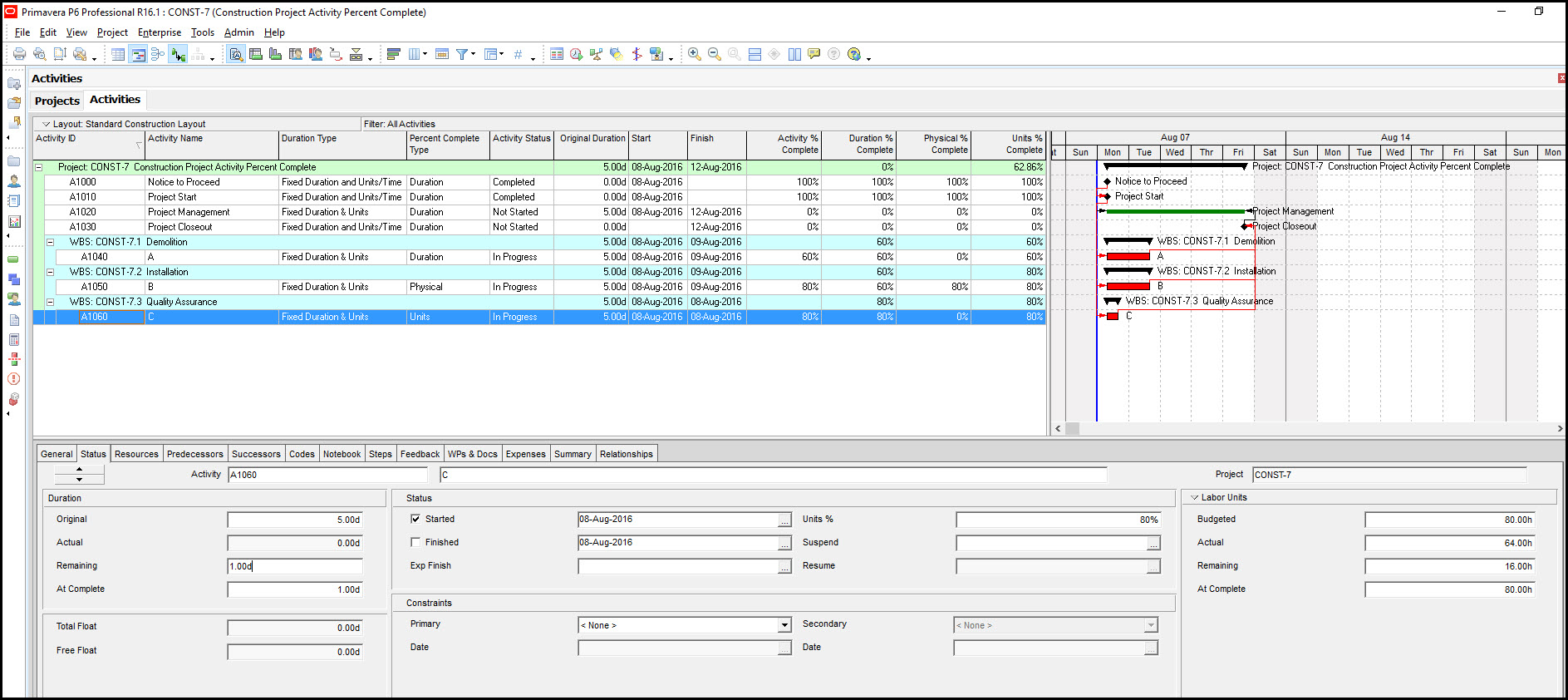The image size is (1568, 700).
Task: Open the date picker for Exp Finish
Action: pyautogui.click(x=784, y=566)
